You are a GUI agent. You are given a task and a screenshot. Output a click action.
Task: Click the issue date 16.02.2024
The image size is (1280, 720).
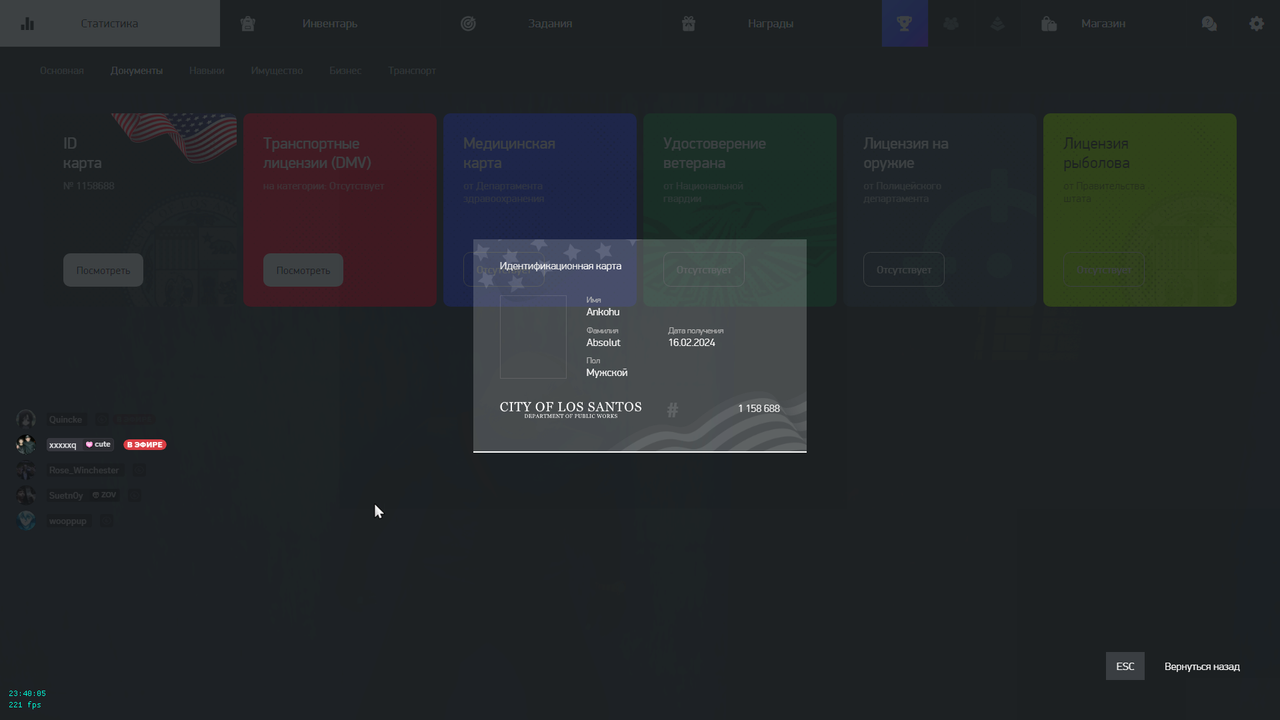(692, 342)
